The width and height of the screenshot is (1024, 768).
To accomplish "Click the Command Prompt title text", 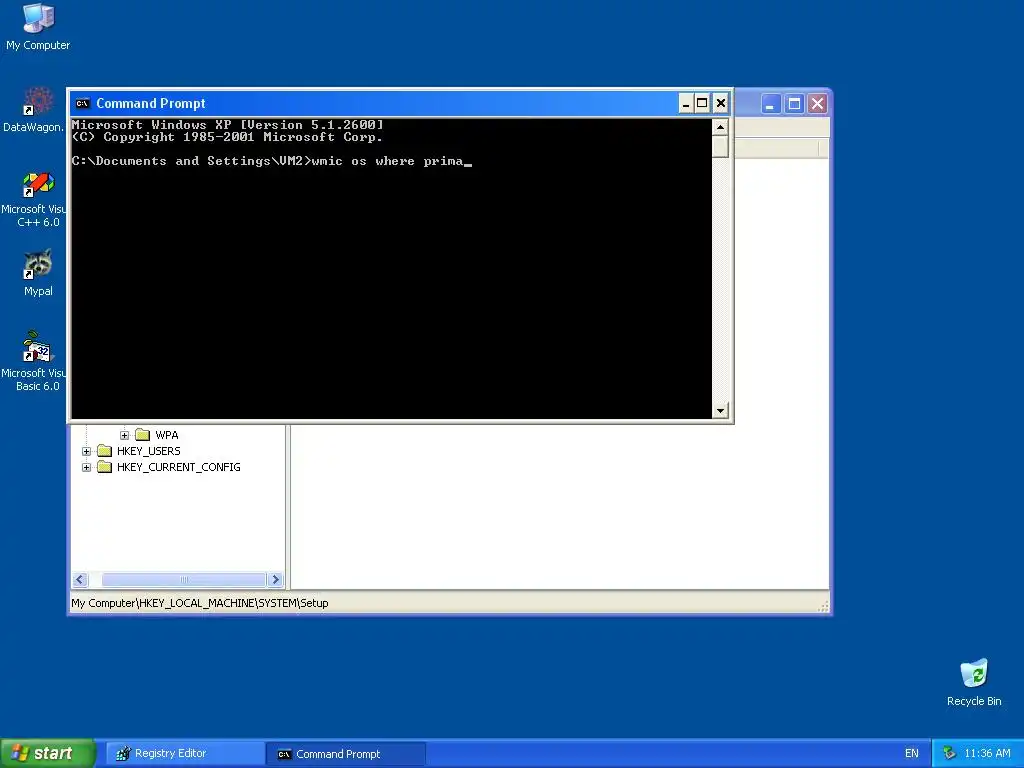I will (x=151, y=103).
